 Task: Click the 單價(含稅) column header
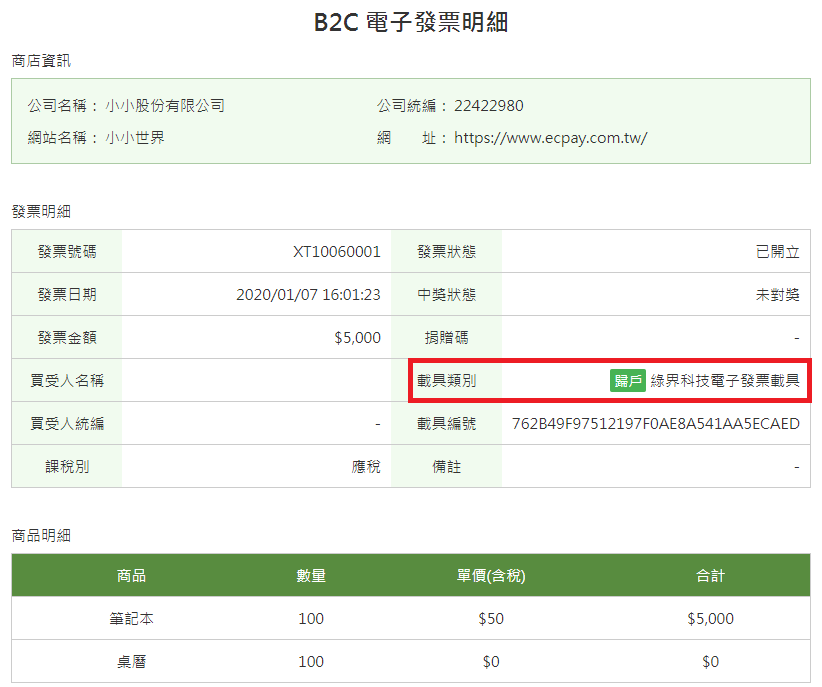pyautogui.click(x=491, y=576)
